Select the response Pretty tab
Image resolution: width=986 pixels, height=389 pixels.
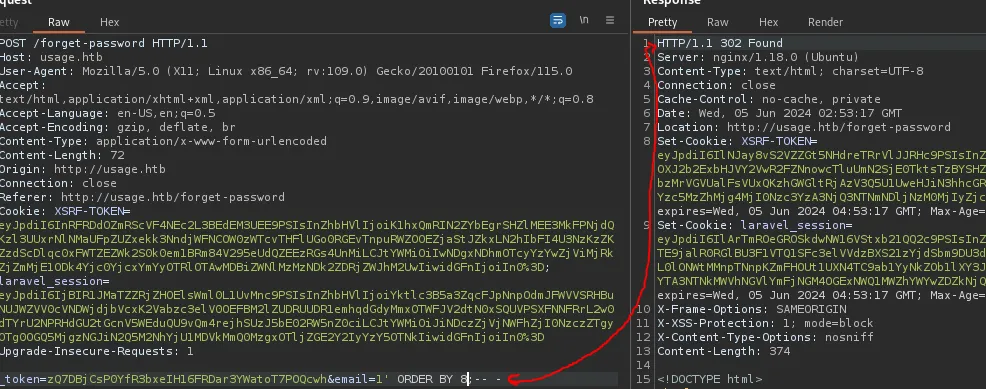point(662,22)
